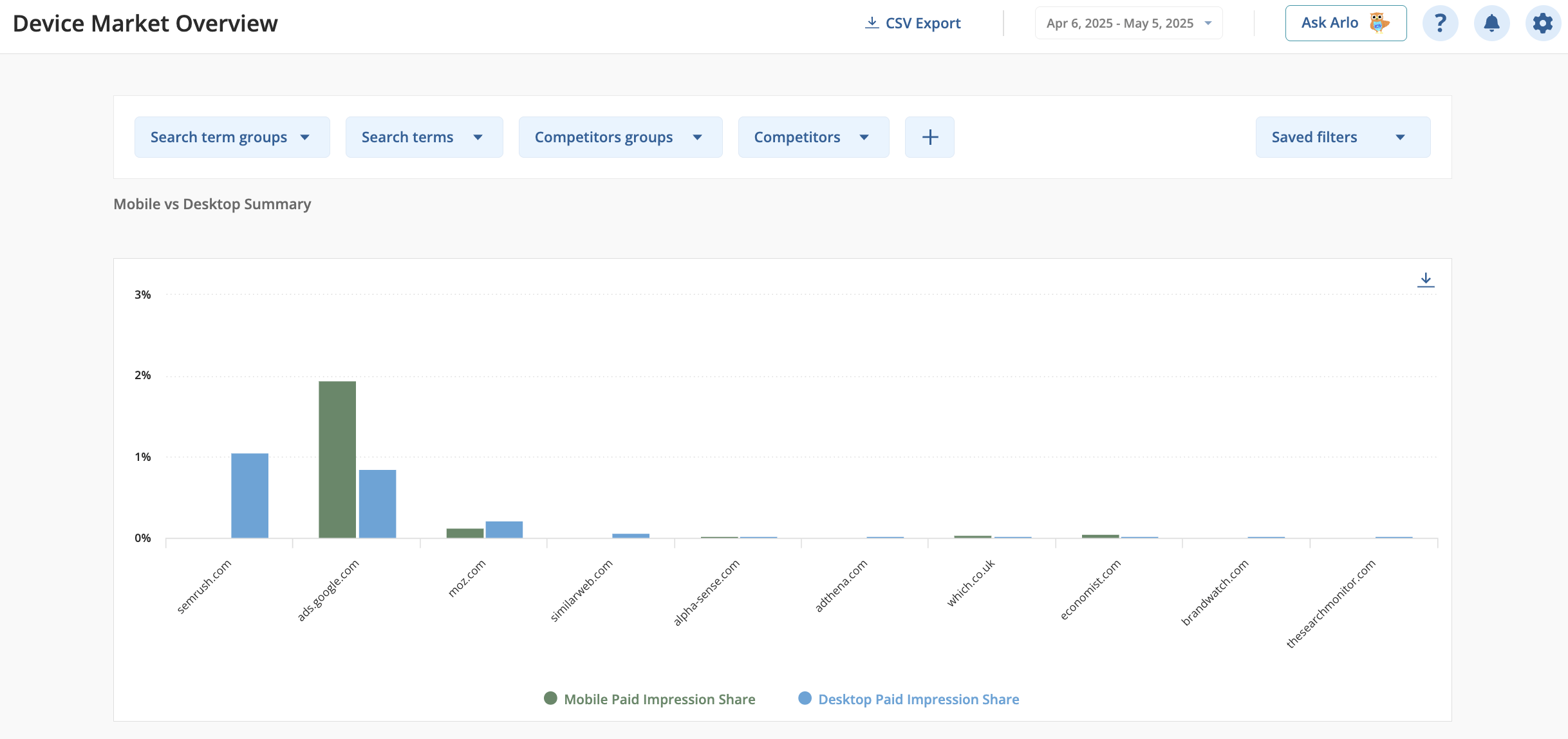
Task: Toggle Mobile Paid Impression Share legend
Action: (649, 699)
